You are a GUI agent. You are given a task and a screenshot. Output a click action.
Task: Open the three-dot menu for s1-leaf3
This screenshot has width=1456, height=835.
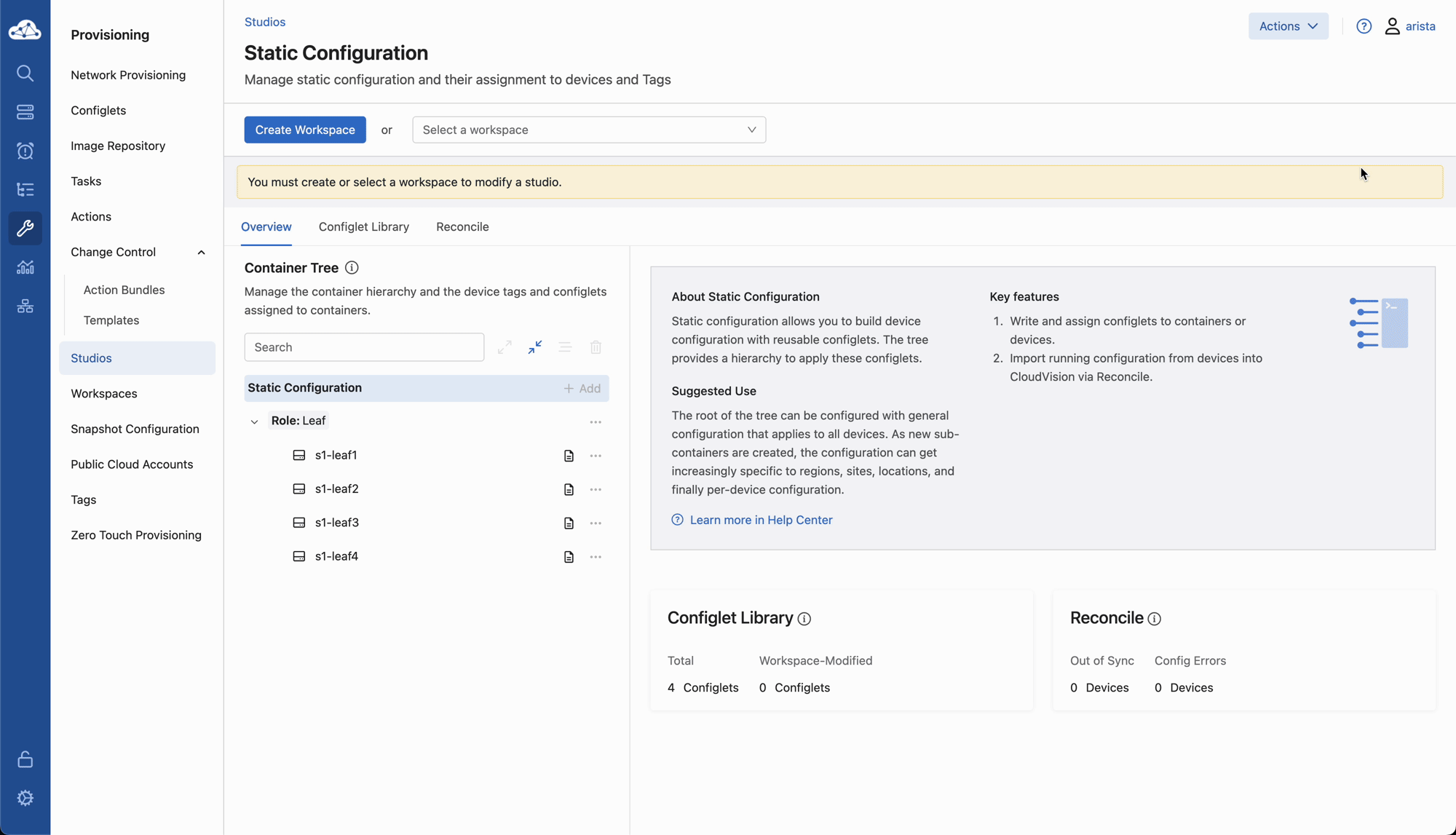point(596,523)
